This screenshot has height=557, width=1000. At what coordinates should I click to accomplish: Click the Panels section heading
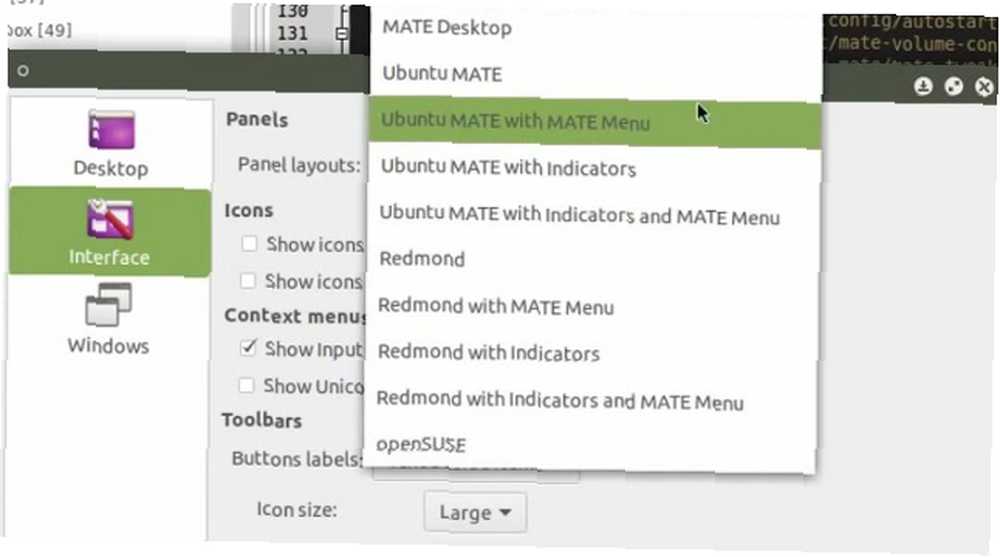[257, 119]
